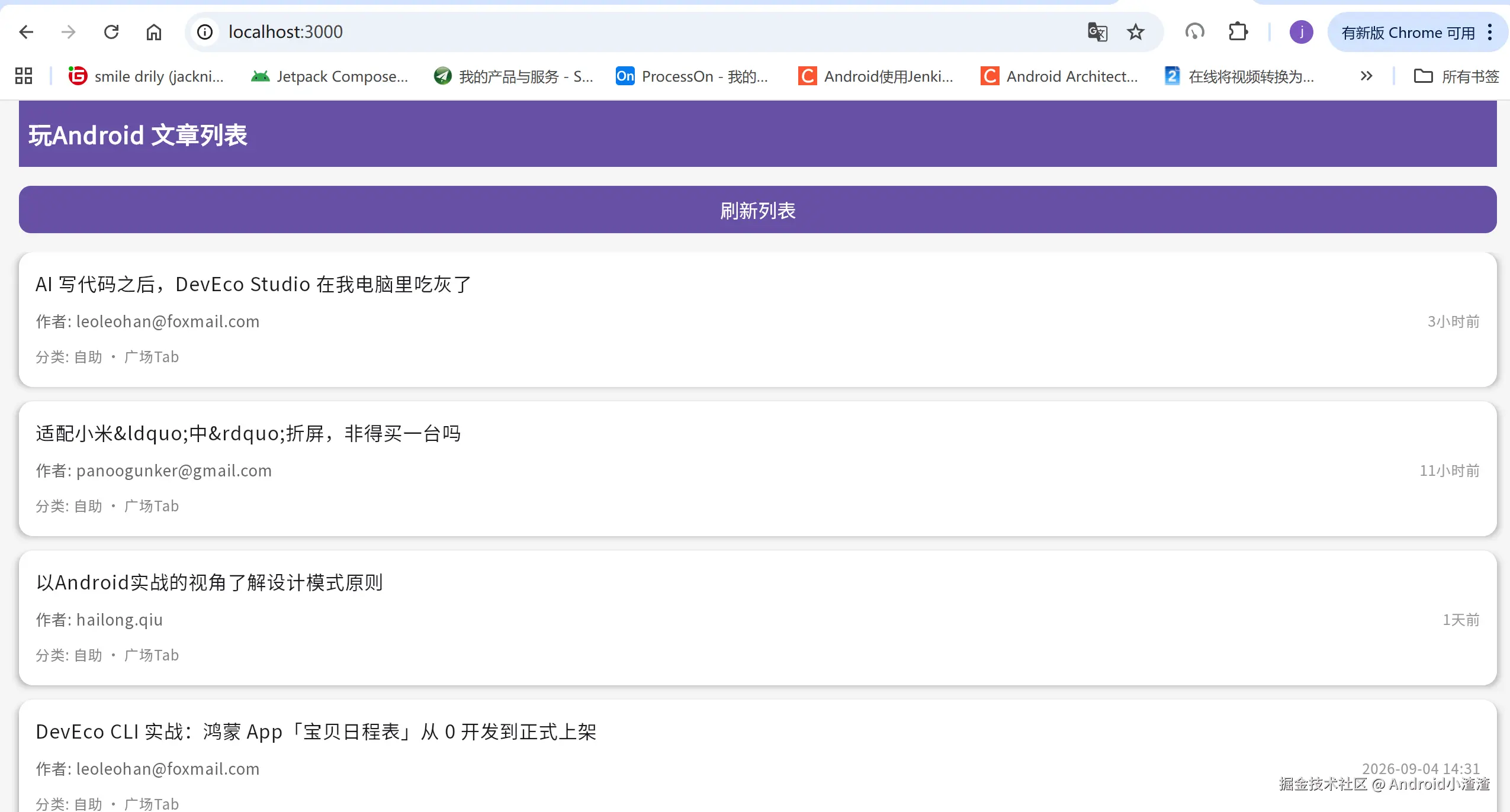This screenshot has width=1510, height=812.
Task: Open the apps grid shortcut
Action: coord(24,76)
